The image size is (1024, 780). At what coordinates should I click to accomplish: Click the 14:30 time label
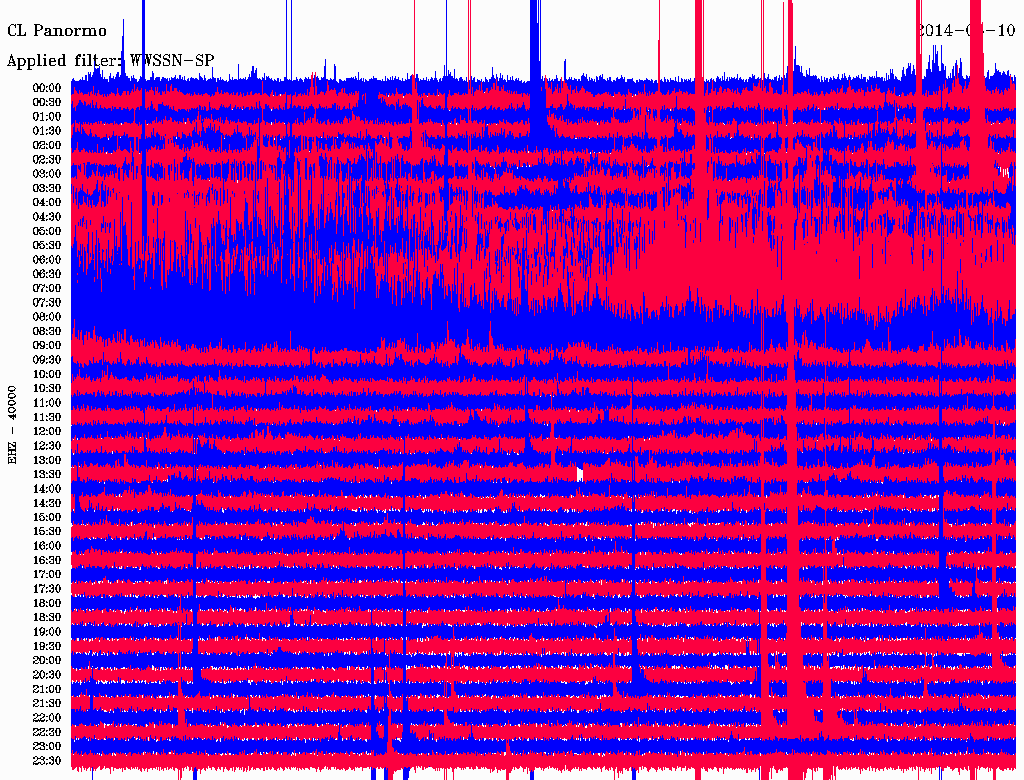47,503
